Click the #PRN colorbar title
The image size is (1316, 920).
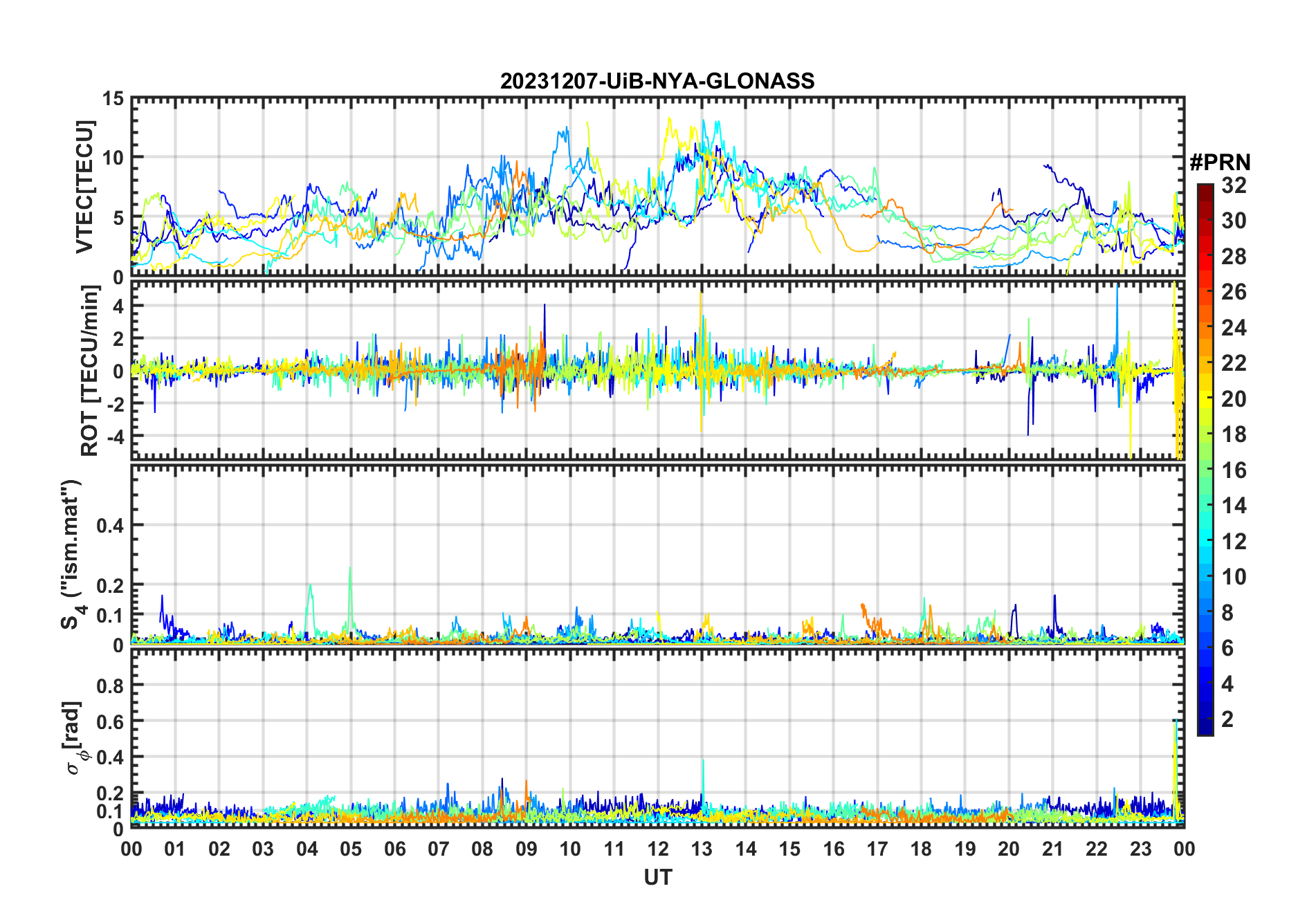(1220, 163)
